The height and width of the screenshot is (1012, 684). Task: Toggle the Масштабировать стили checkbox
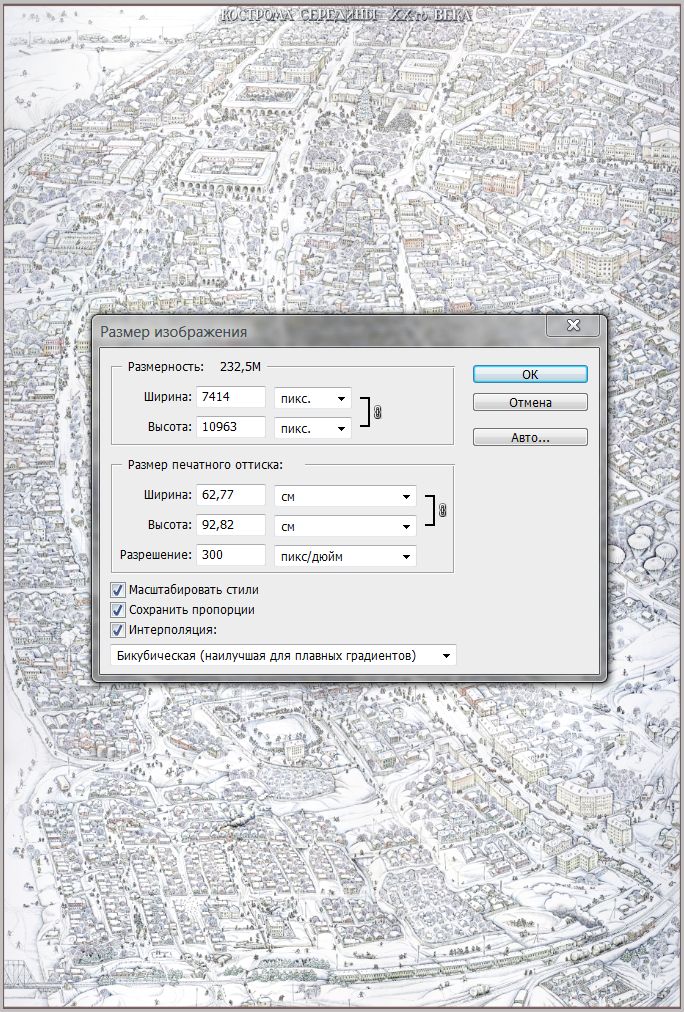pyautogui.click(x=118, y=589)
